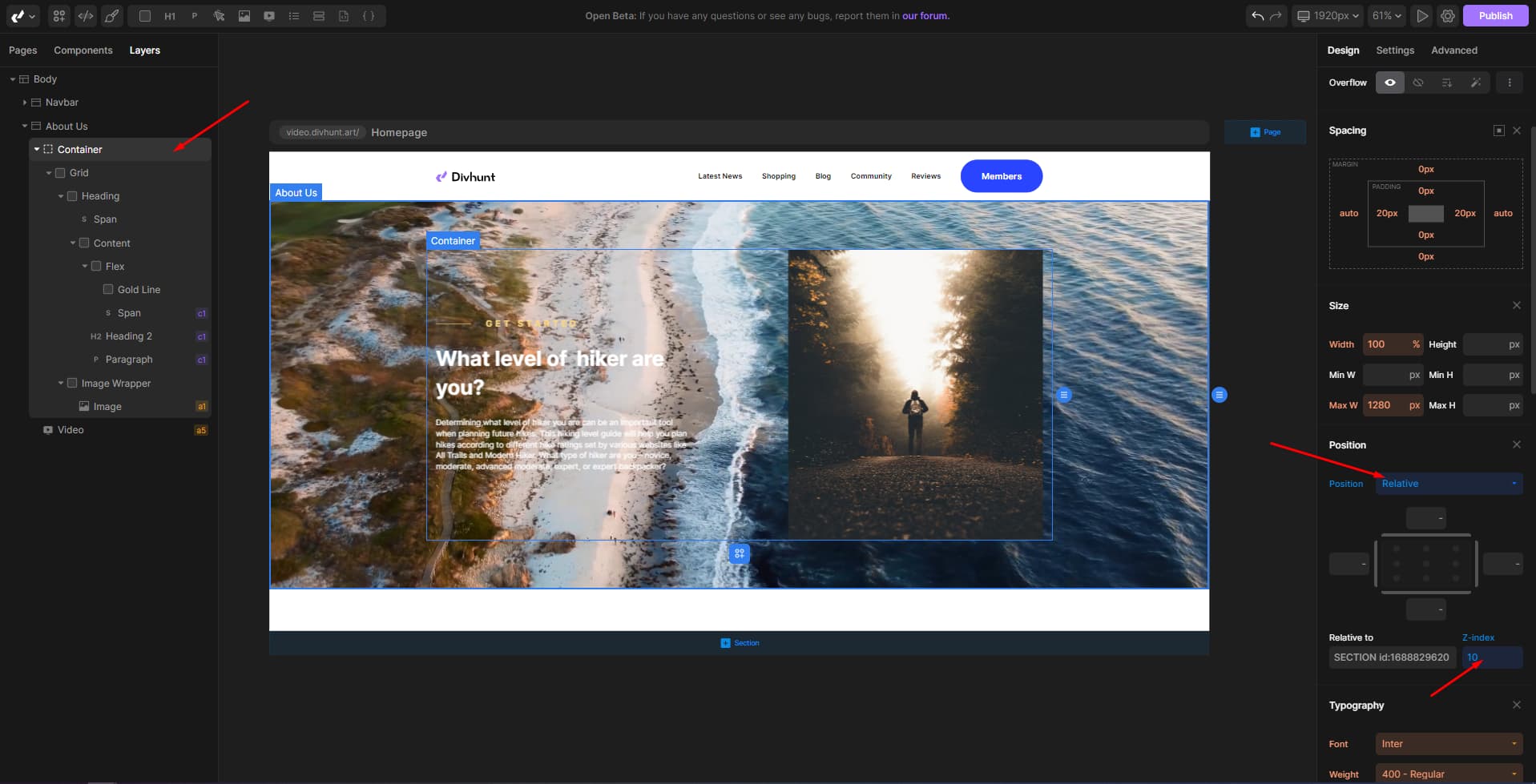Open the gear settings icon
This screenshot has height=784, width=1536.
point(1448,16)
